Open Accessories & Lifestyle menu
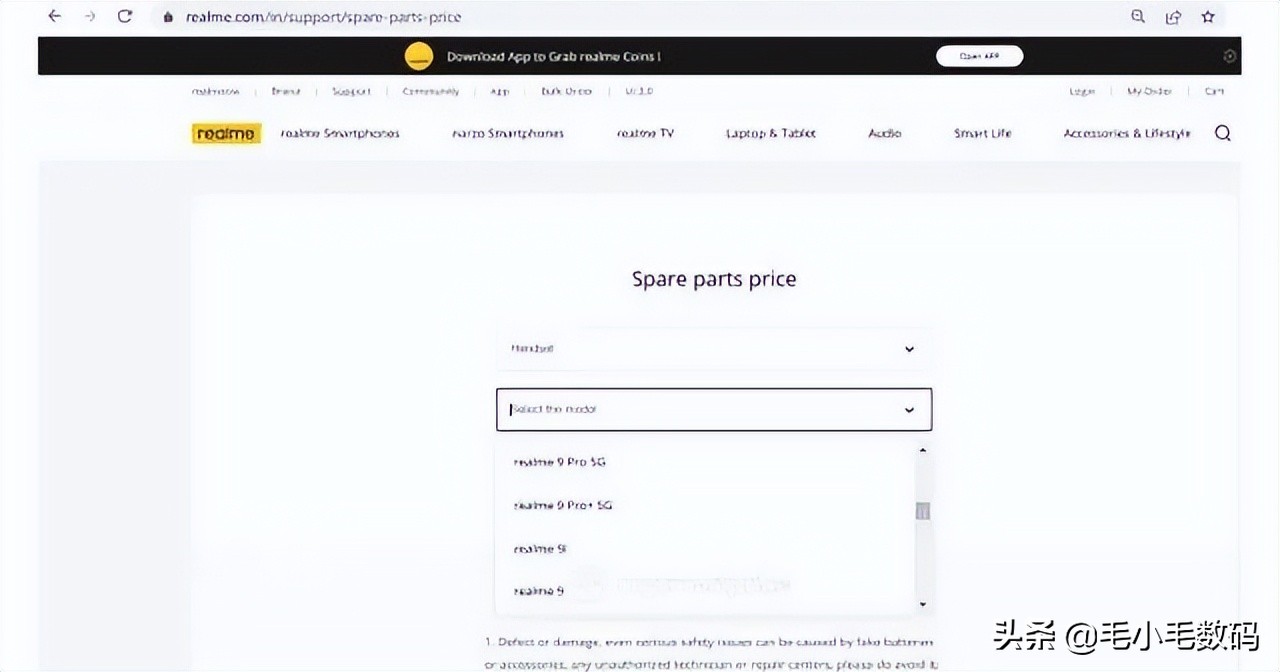Image resolution: width=1280 pixels, height=672 pixels. [x=1127, y=133]
